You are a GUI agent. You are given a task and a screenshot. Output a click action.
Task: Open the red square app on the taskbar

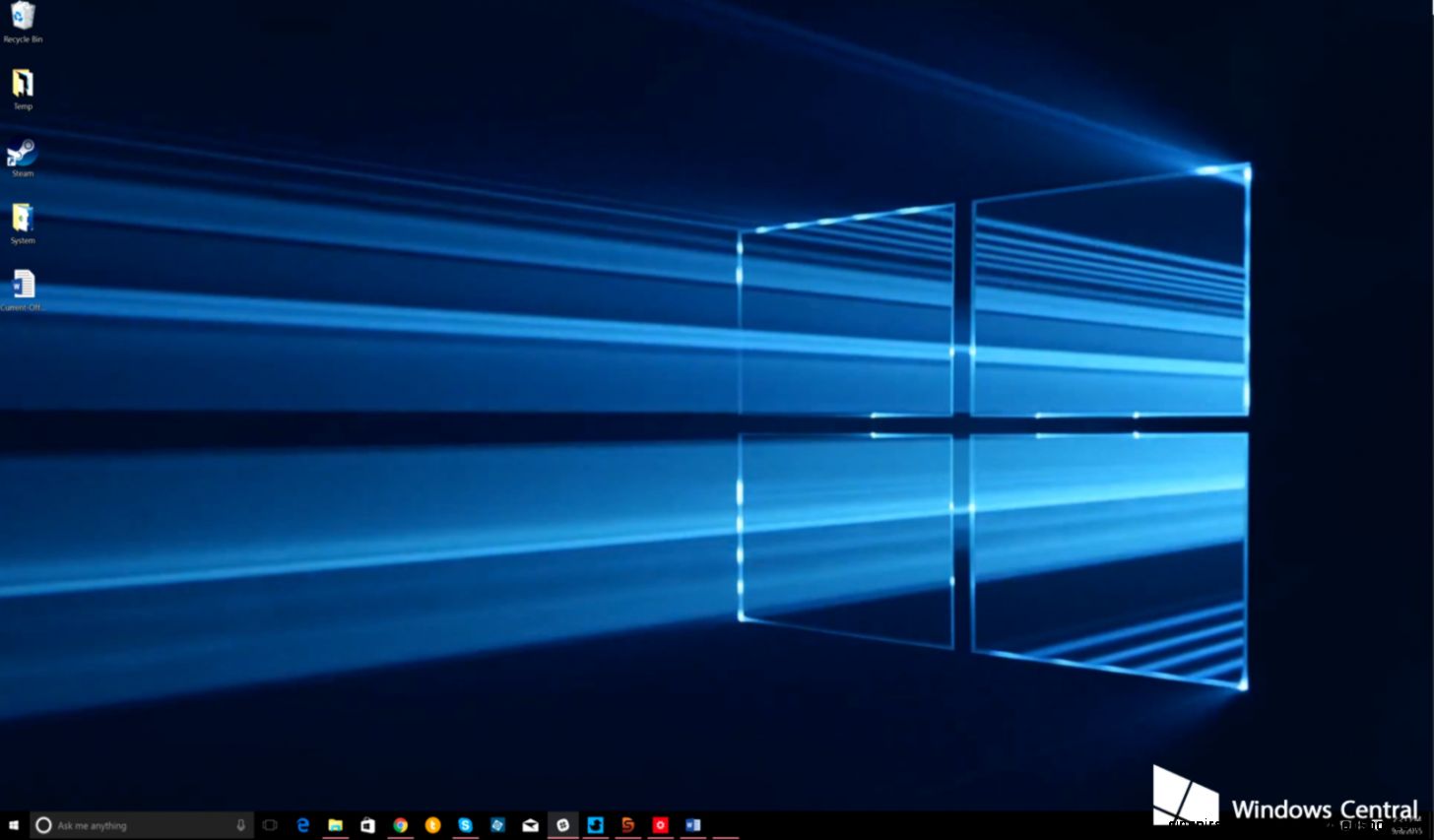click(x=661, y=824)
